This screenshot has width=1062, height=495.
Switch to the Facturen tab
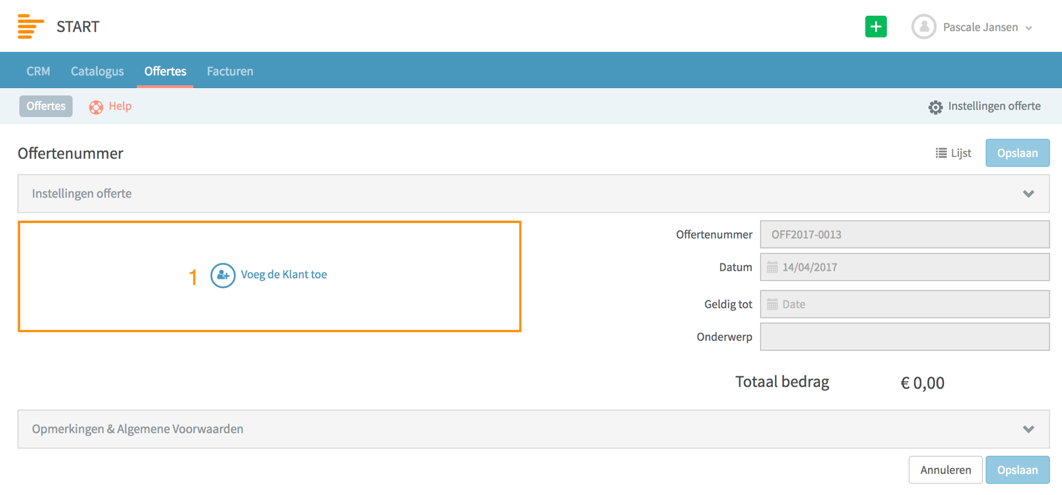coord(230,71)
